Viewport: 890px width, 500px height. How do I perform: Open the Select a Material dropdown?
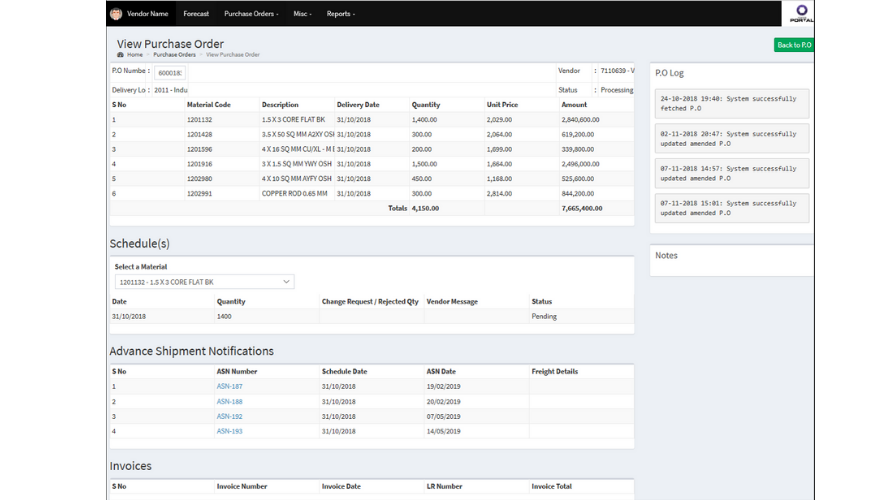(204, 282)
